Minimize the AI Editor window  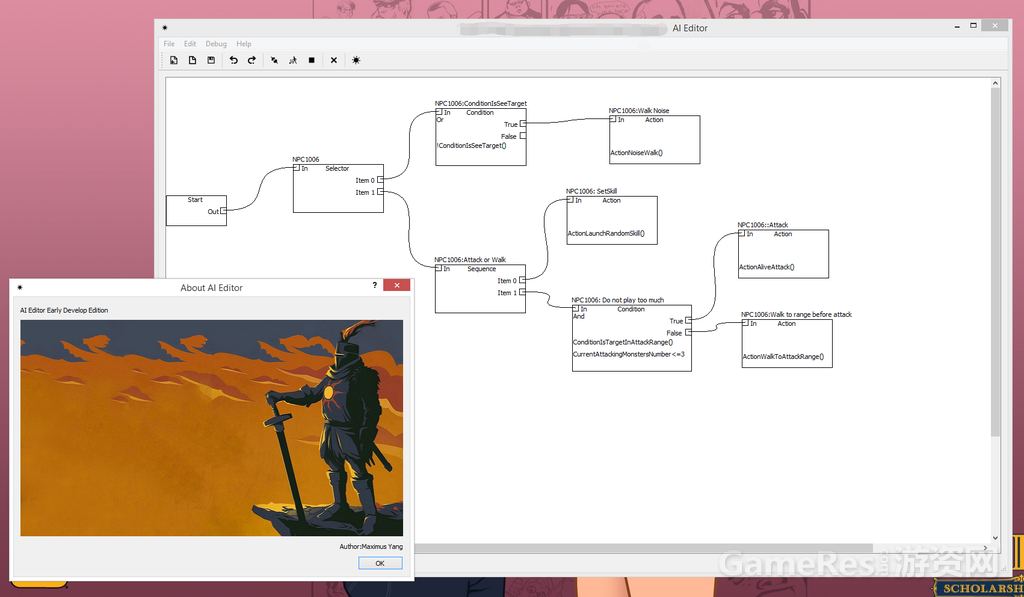click(x=957, y=26)
